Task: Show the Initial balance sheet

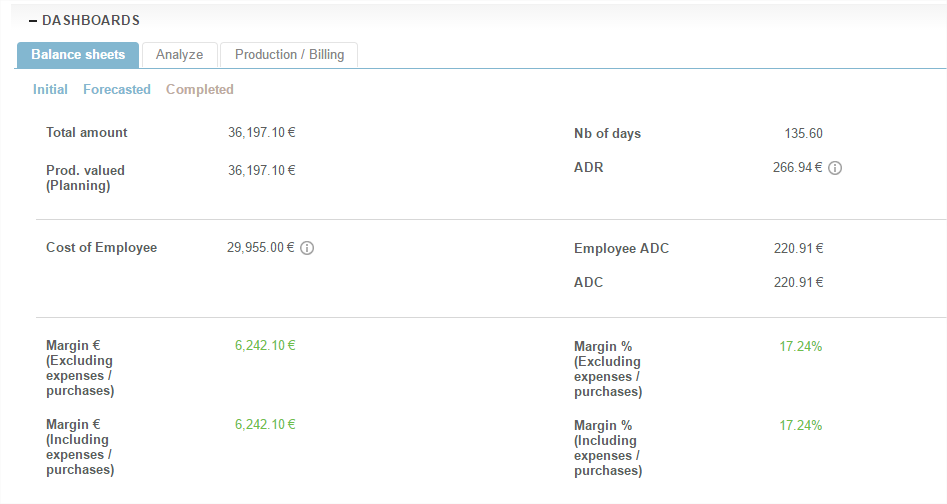Action: point(50,90)
